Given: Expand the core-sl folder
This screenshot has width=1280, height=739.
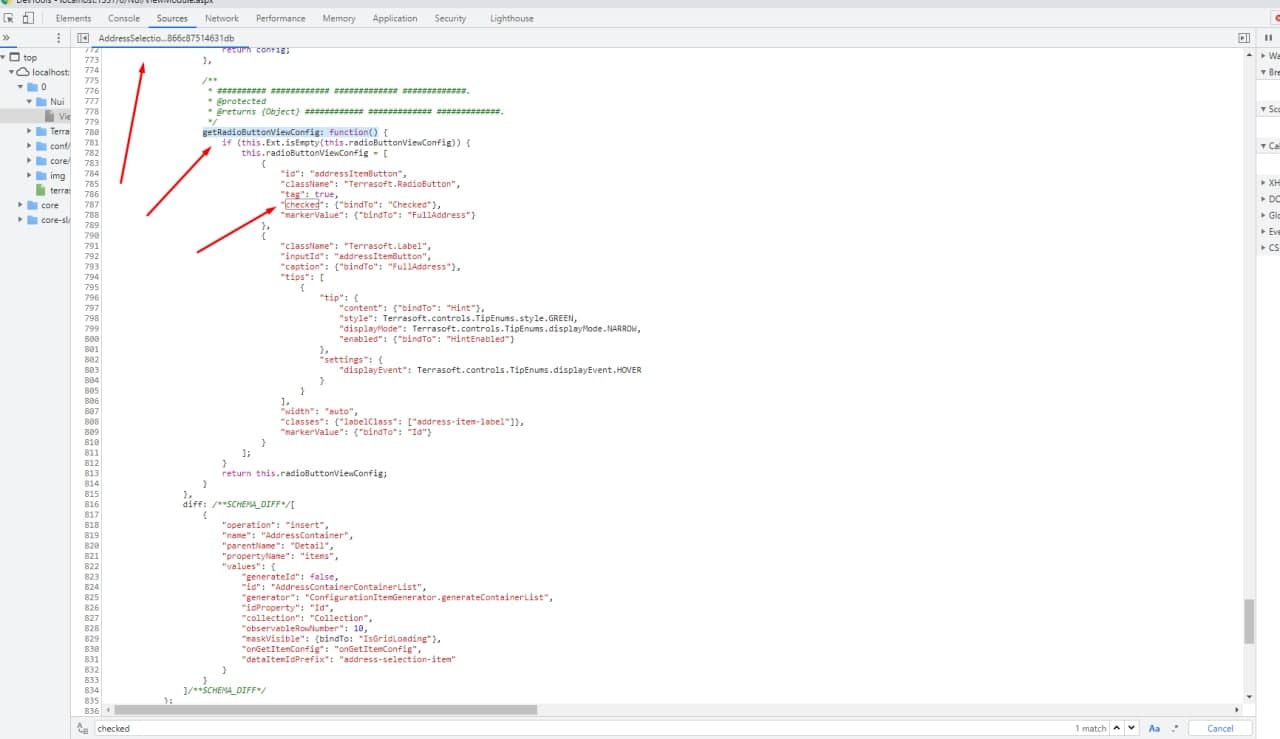Looking at the screenshot, I should pos(20,220).
